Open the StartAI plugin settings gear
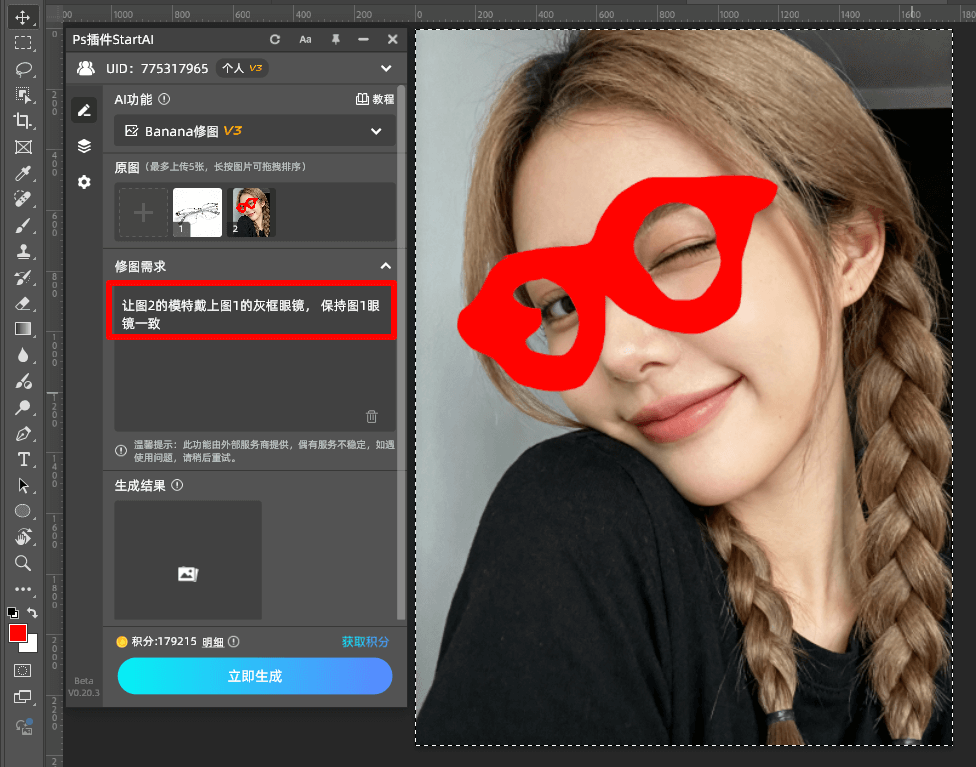 click(84, 182)
